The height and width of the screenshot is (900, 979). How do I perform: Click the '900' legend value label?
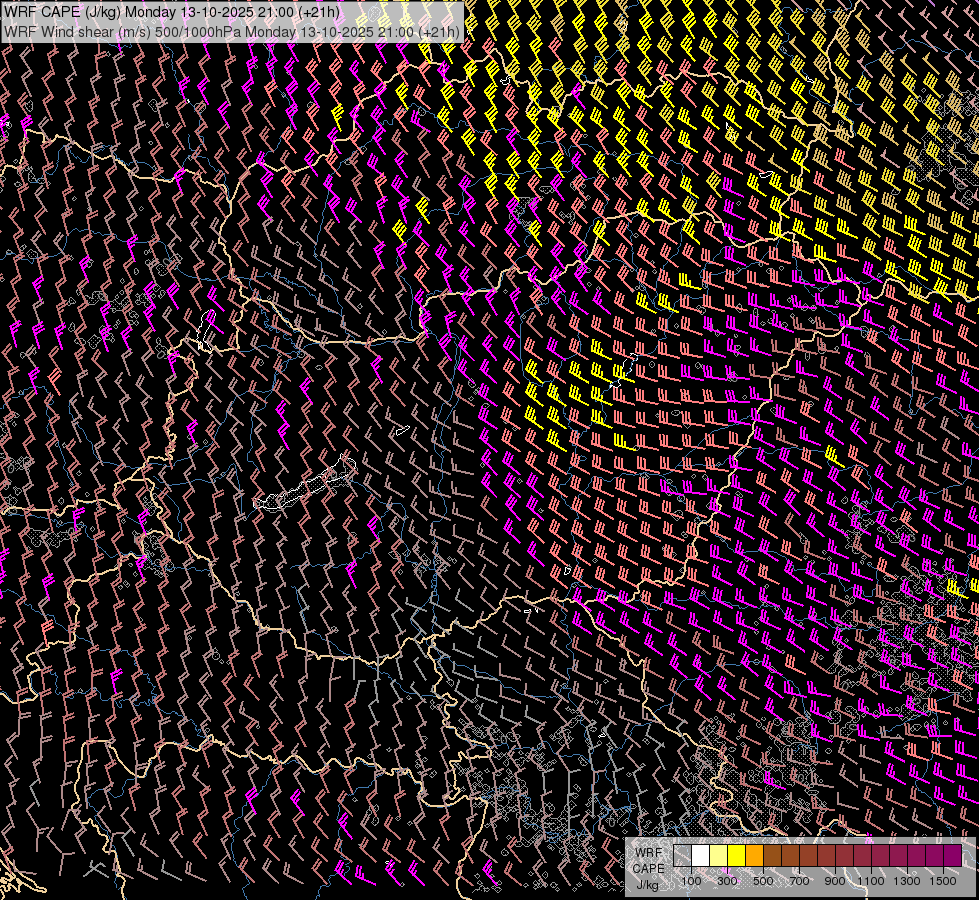835,881
